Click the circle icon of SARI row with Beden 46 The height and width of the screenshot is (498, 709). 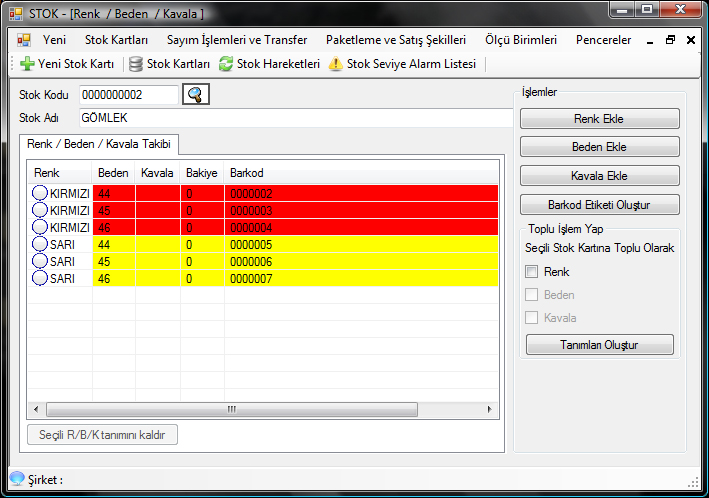coord(40,278)
